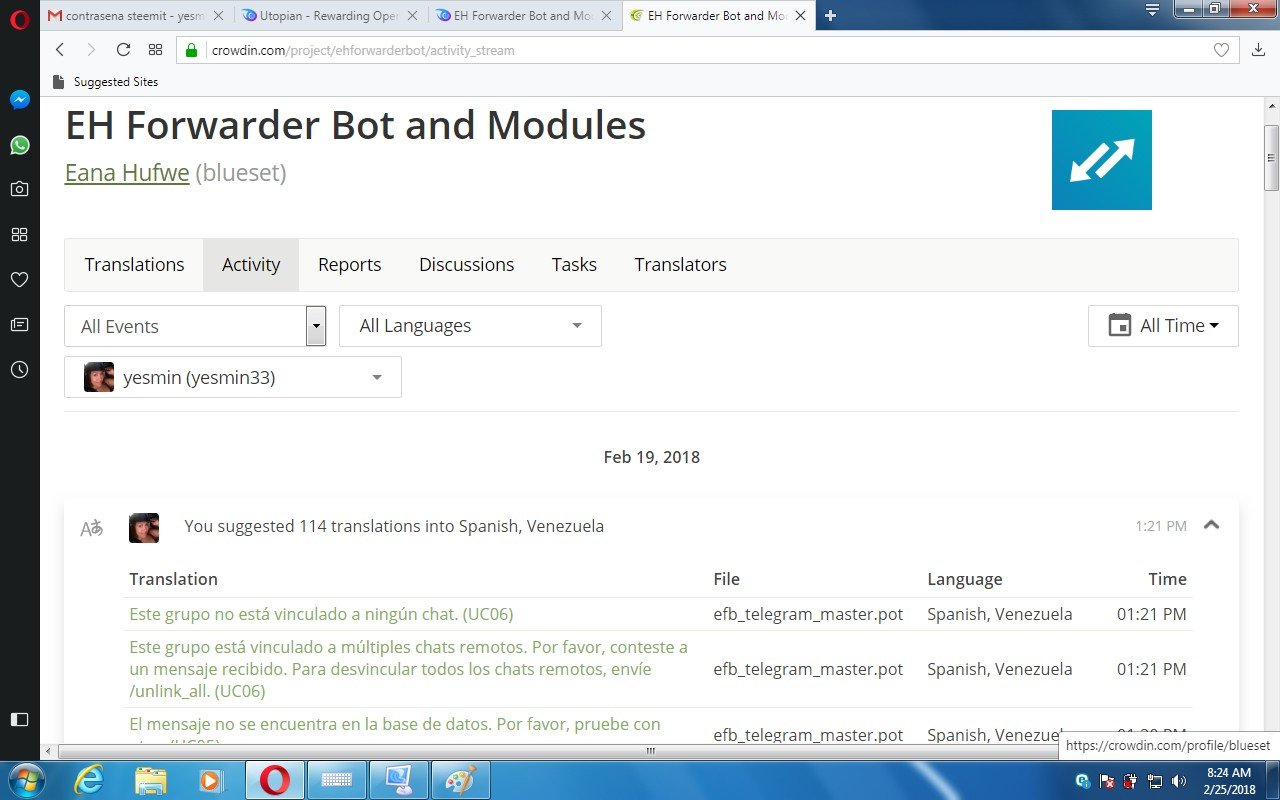
Task: Open the on-screen keyboard taskbar item
Action: tap(336, 780)
